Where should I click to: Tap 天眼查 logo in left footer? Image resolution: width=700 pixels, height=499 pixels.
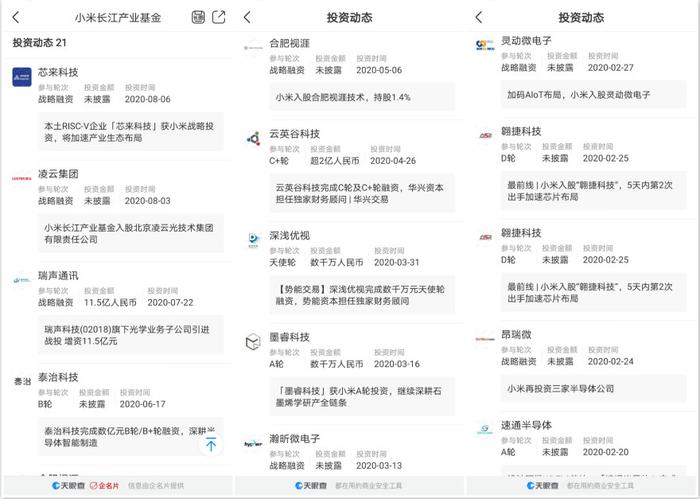tap(68, 486)
